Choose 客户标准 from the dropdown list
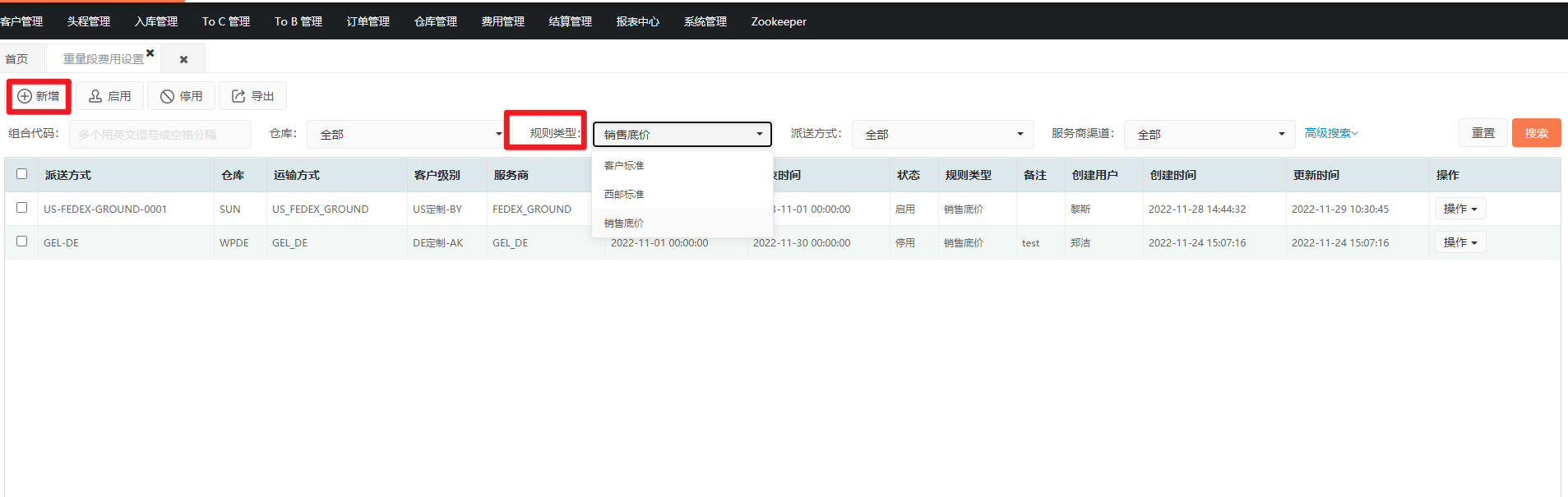The image size is (1568, 497). pyautogui.click(x=682, y=165)
